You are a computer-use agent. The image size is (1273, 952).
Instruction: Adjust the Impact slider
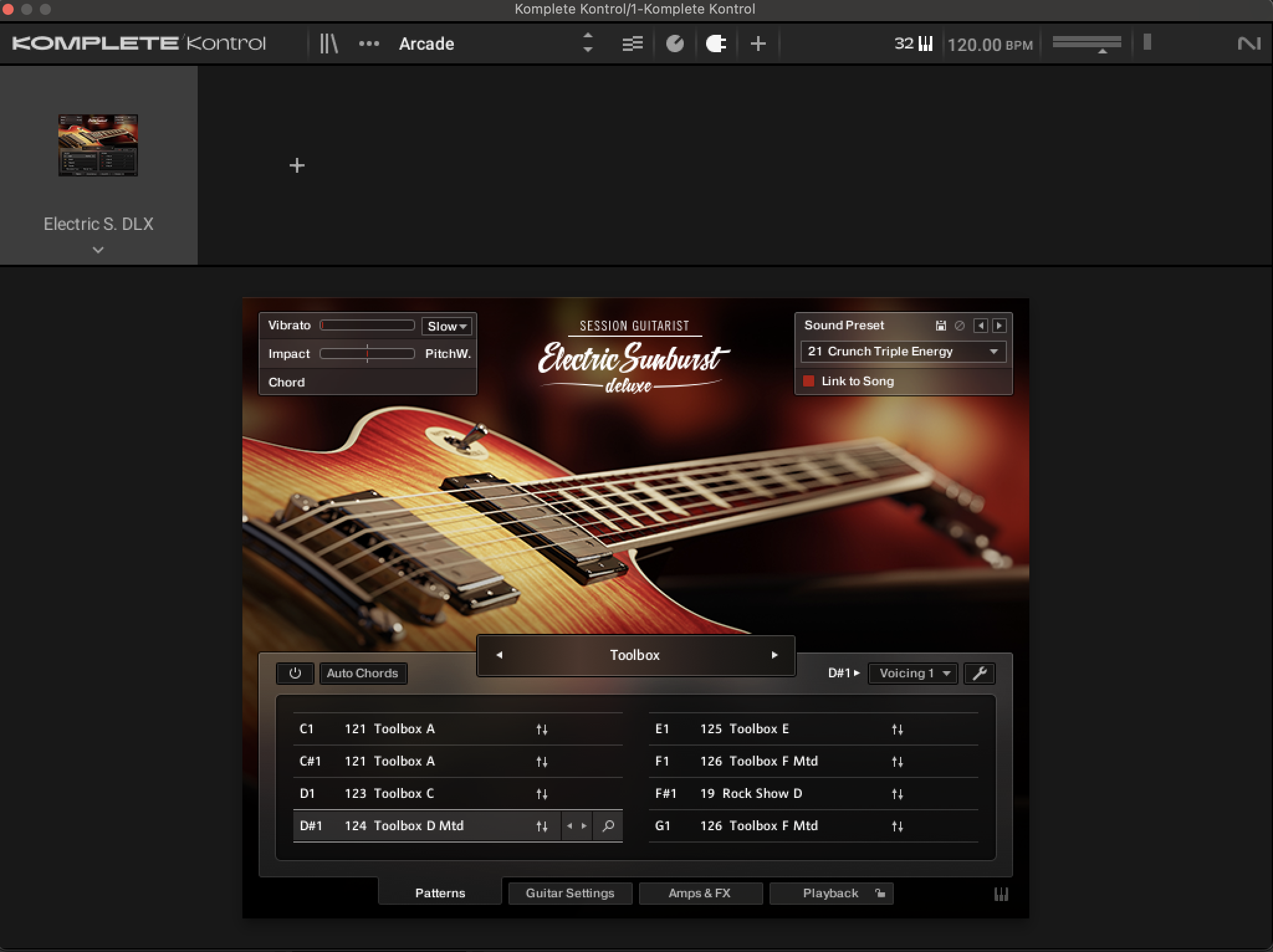367,354
